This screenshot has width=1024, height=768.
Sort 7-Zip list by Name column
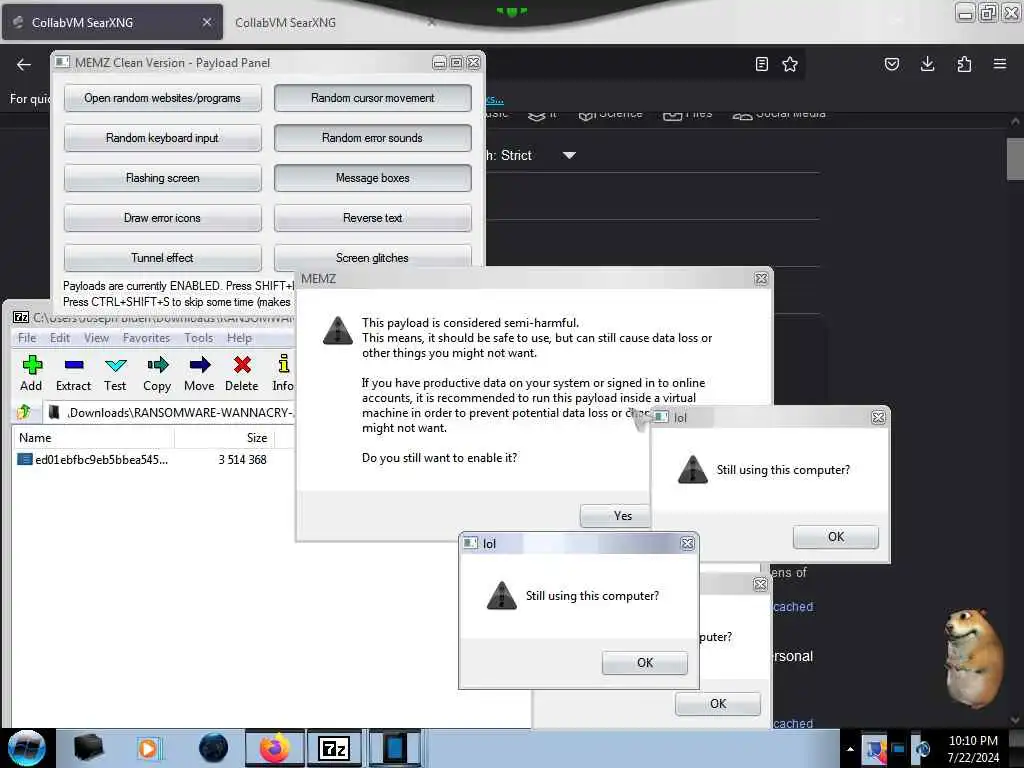coord(93,438)
